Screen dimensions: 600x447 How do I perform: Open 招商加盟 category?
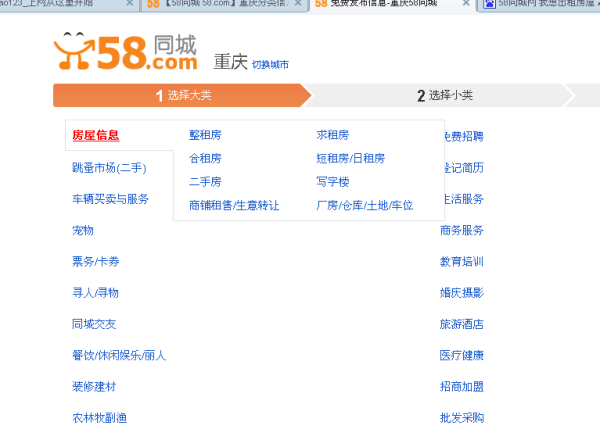(461, 387)
